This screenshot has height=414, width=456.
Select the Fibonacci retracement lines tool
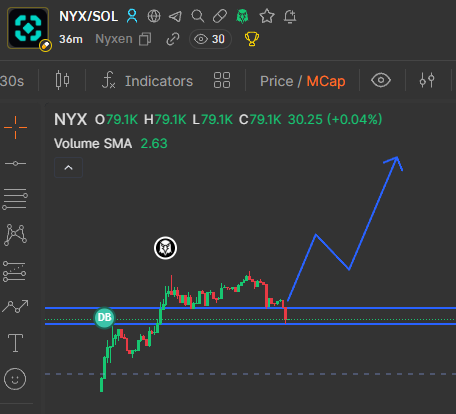click(x=15, y=199)
